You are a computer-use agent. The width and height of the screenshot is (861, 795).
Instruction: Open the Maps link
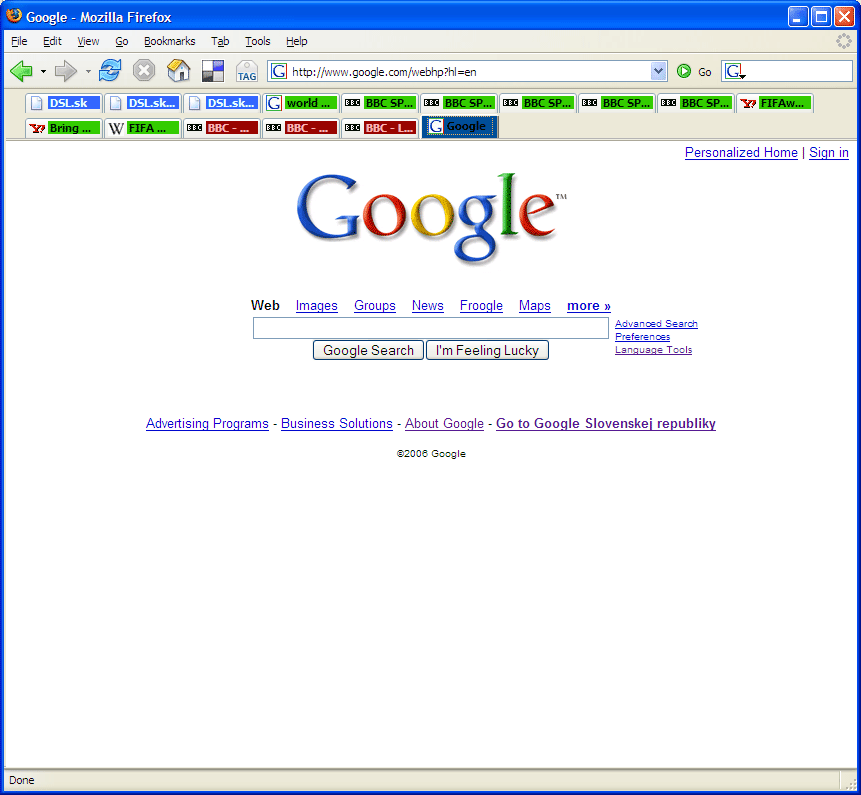point(534,306)
